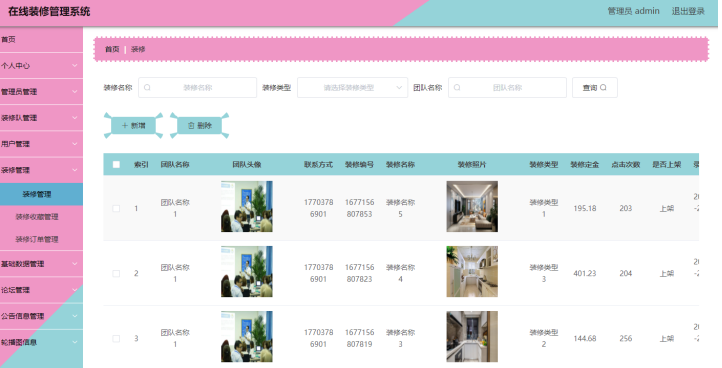
Task: Expand the 装修队管理 menu chevron
Action: pos(75,118)
